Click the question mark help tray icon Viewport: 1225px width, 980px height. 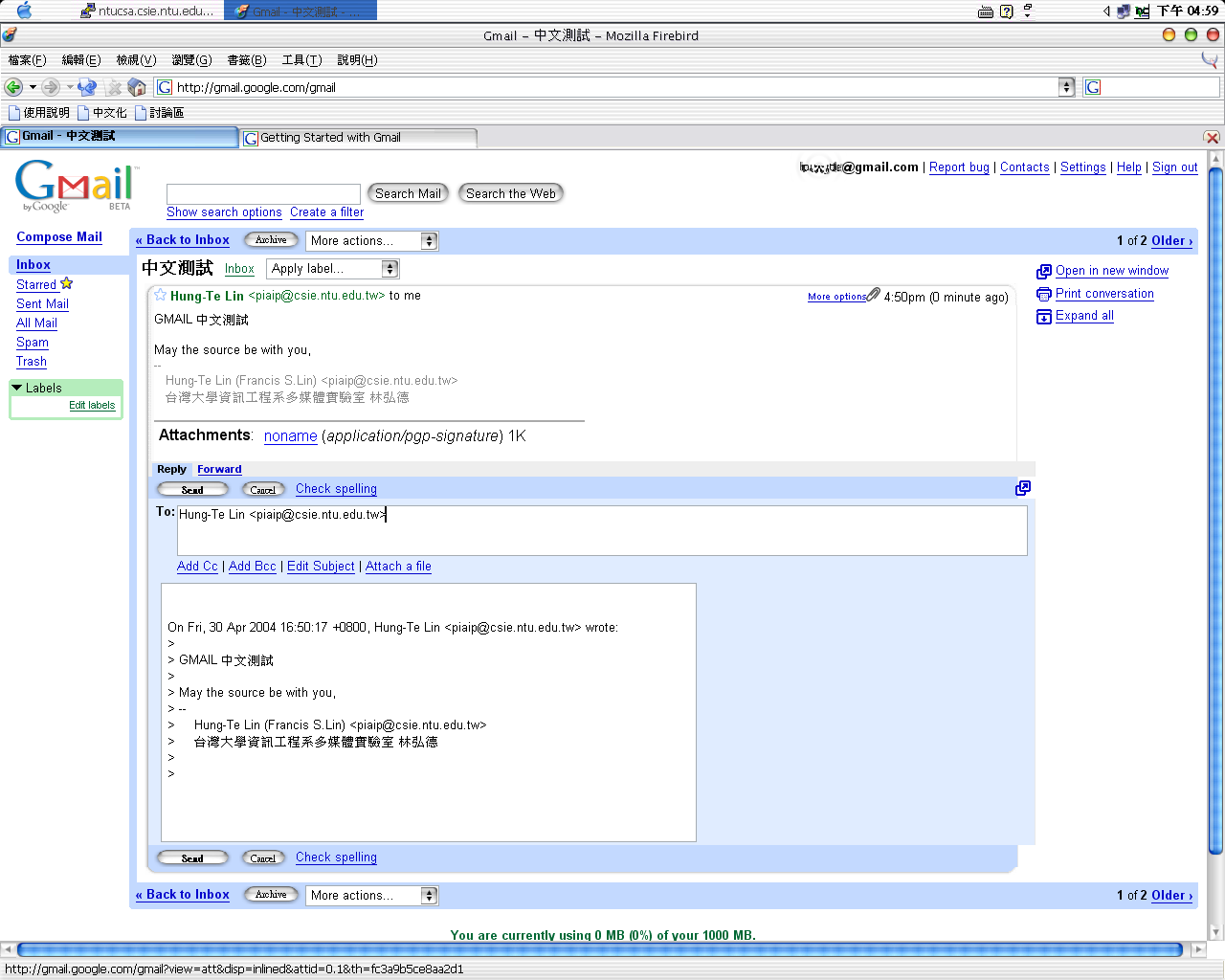pos(1006,11)
